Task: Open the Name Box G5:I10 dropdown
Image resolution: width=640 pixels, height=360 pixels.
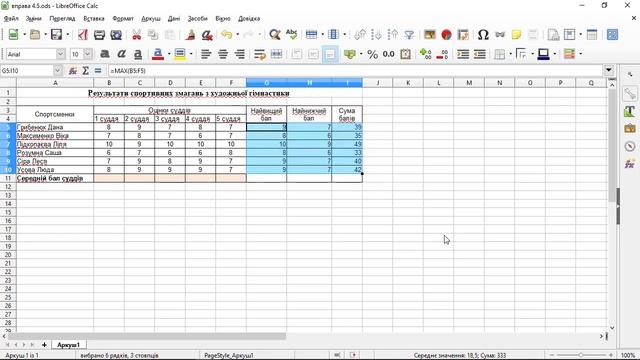Action: coord(57,71)
